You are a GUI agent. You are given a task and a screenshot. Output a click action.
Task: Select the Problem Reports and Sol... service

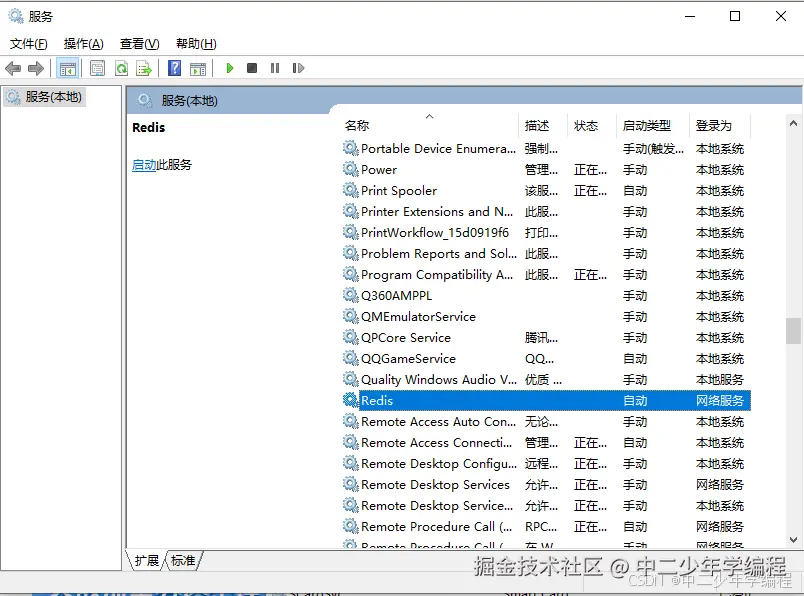439,254
